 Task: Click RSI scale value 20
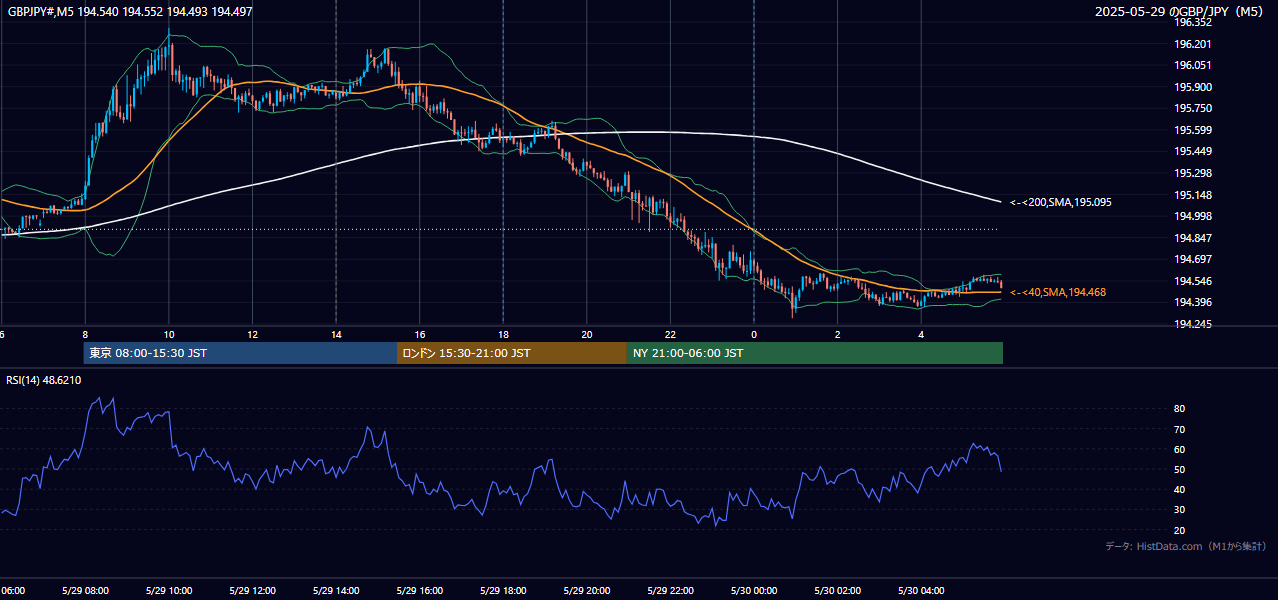(x=1180, y=530)
